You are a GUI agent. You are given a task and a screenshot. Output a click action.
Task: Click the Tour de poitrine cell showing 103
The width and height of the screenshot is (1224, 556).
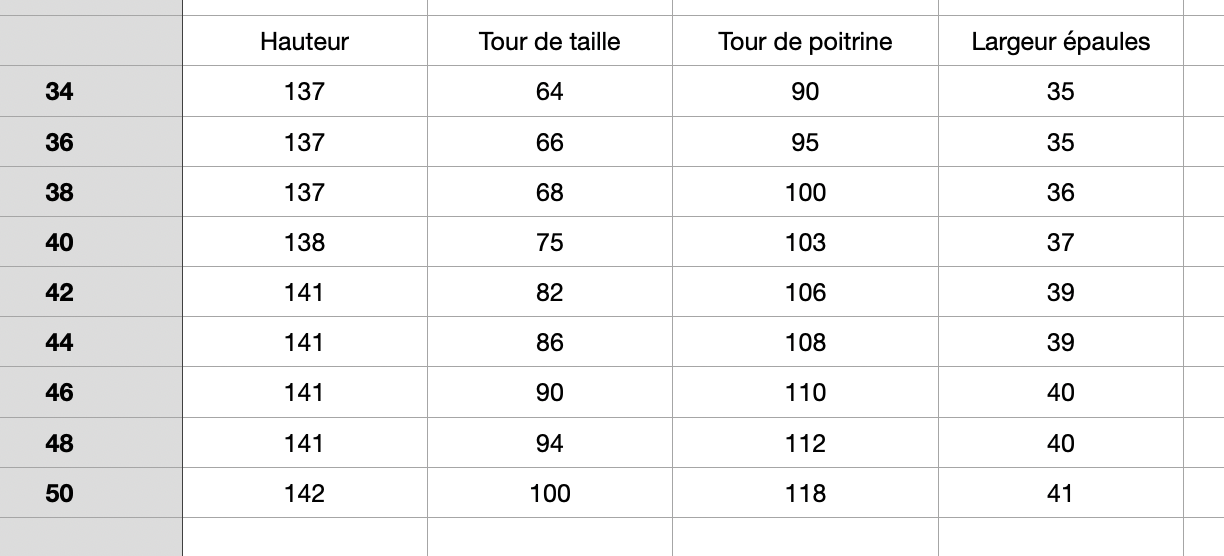[x=805, y=242]
